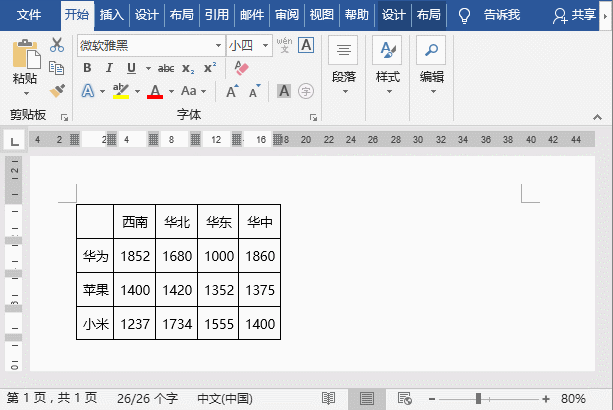Click the Superscript button
This screenshot has width=613, height=410.
(x=210, y=68)
